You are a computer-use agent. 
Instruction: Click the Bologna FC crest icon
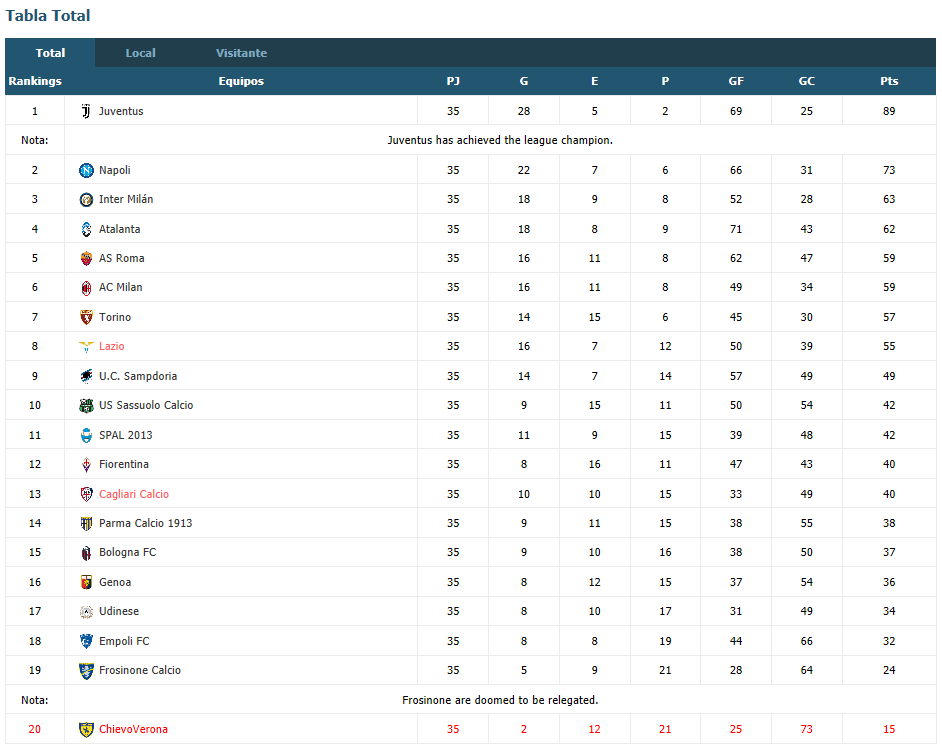(86, 553)
